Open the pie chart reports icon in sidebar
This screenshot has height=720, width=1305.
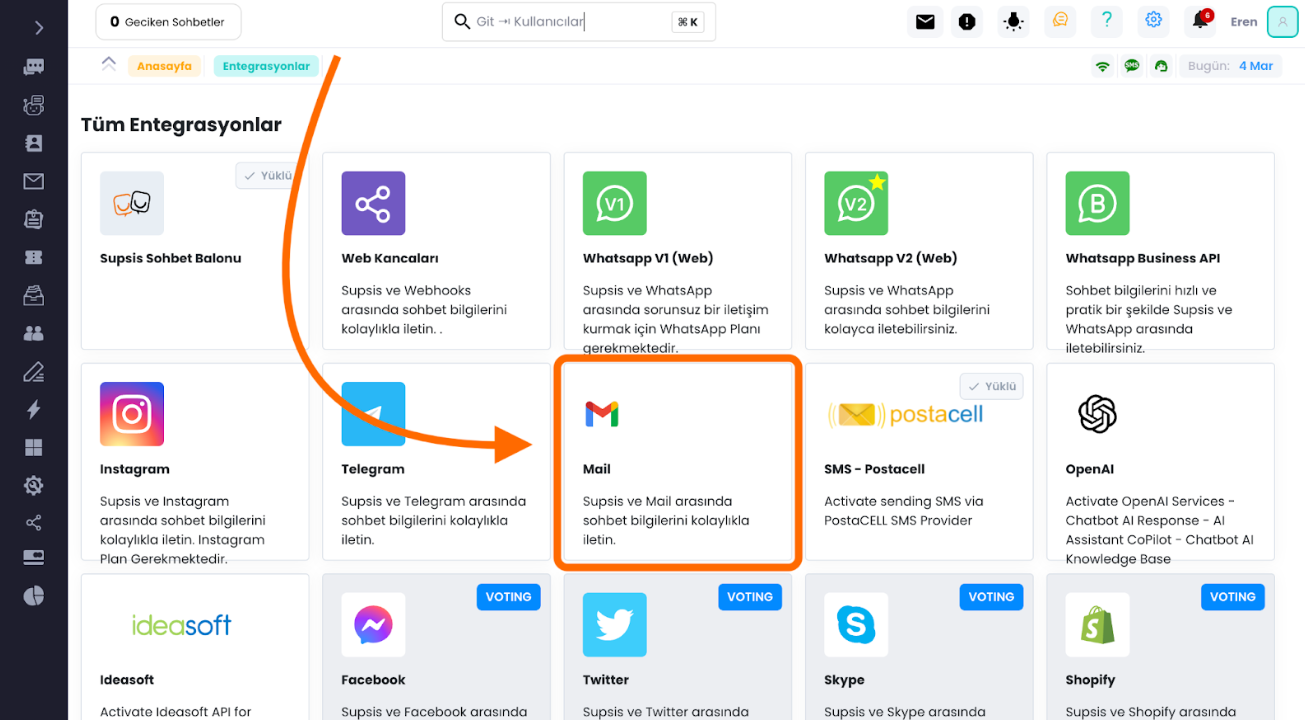(34, 596)
